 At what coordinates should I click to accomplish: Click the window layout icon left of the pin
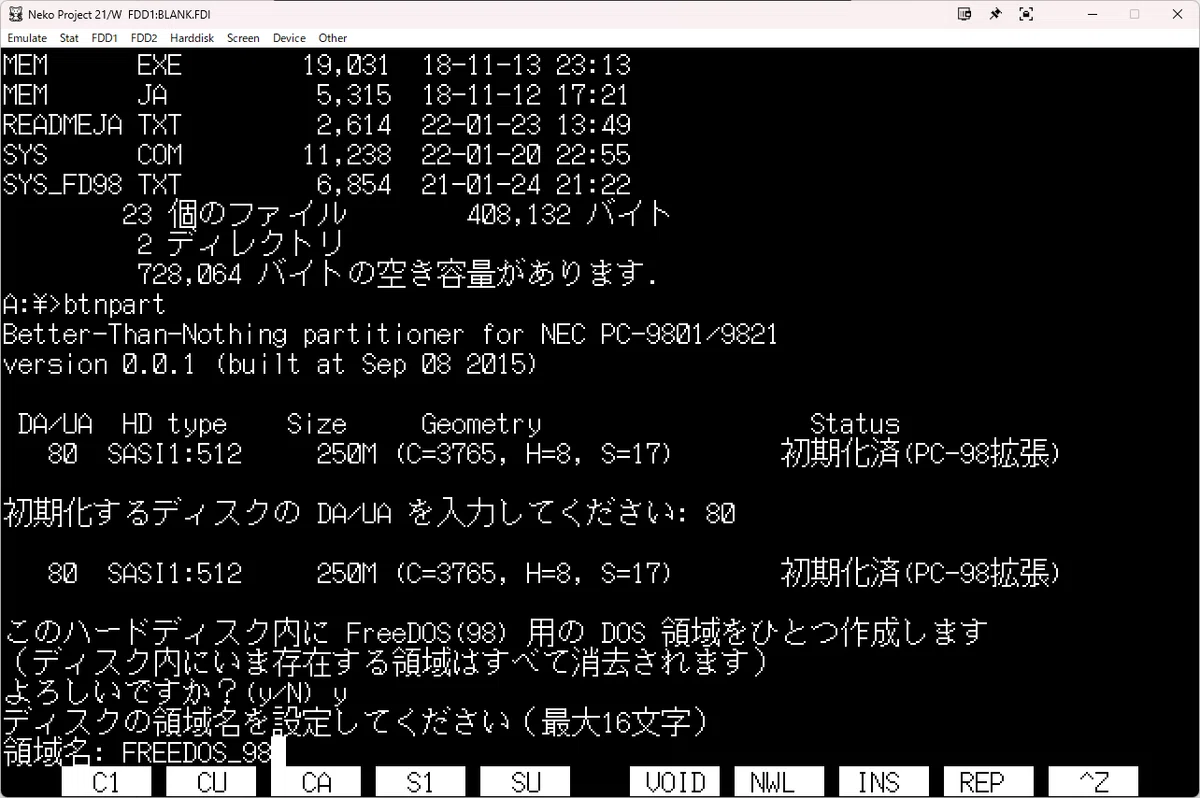965,14
